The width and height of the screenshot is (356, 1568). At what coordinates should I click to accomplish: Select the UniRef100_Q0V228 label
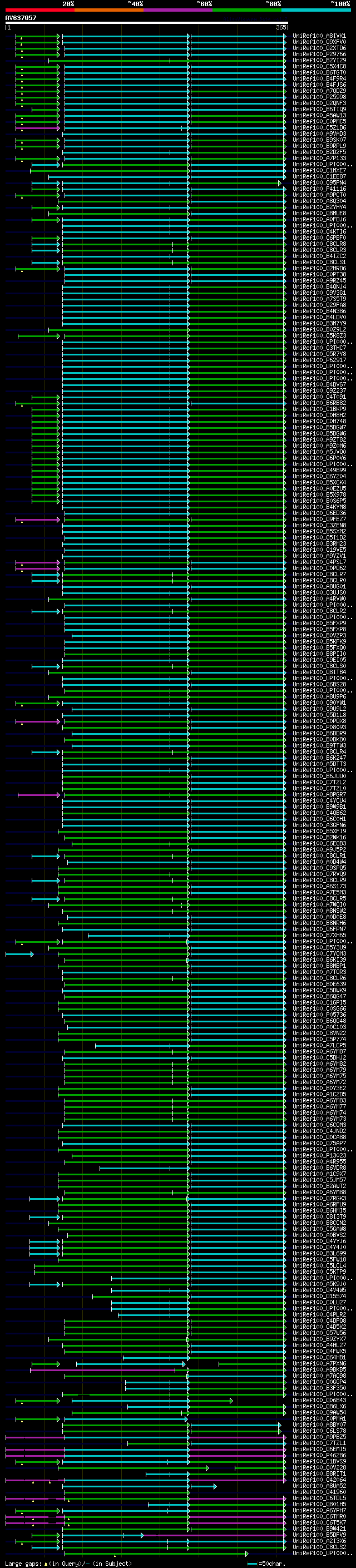coord(319,1467)
